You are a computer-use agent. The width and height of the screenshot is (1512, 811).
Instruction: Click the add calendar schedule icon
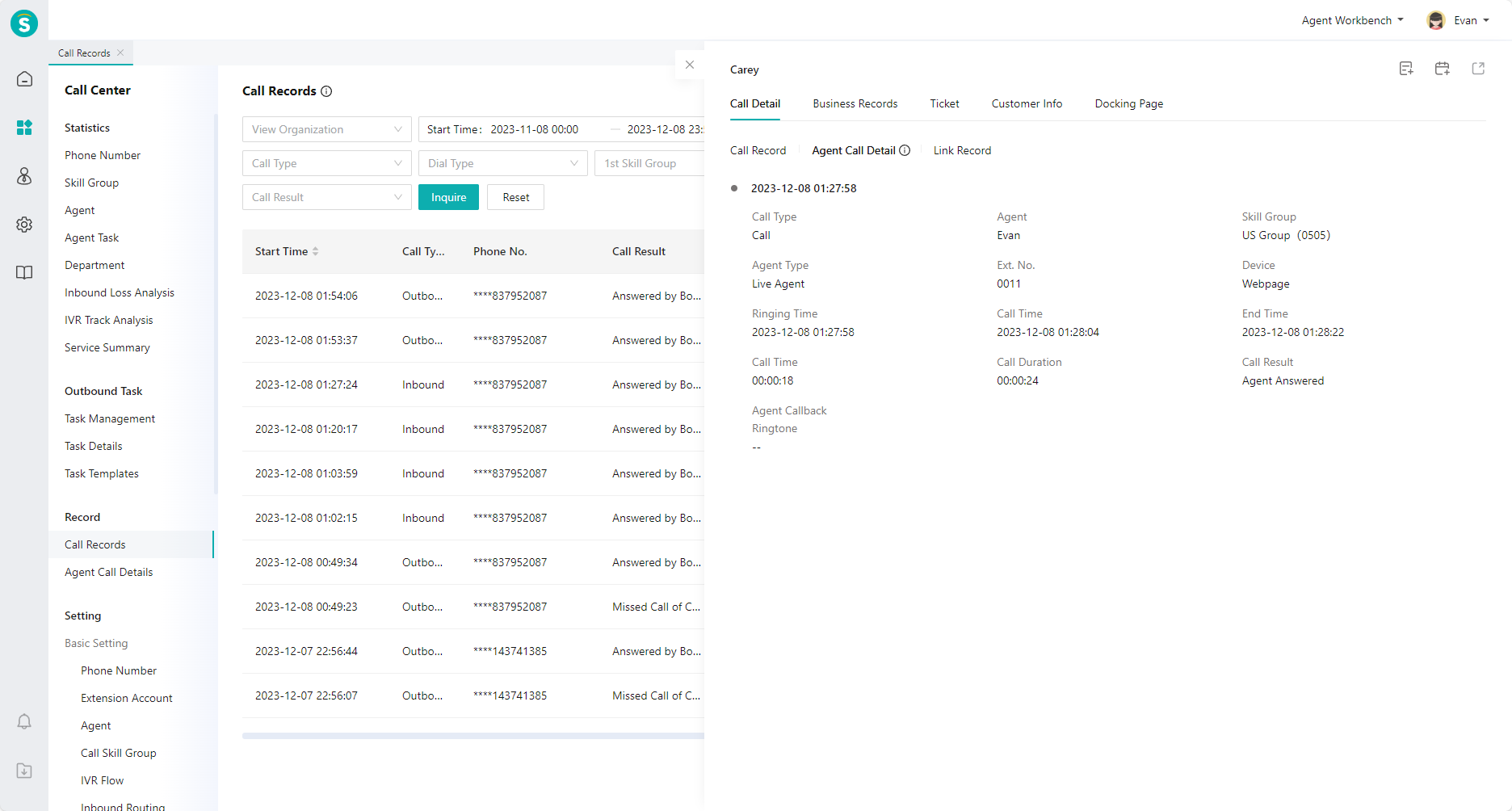(1442, 69)
